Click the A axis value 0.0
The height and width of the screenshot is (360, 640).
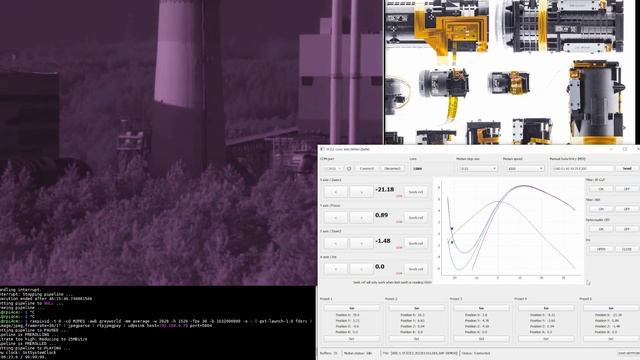click(x=380, y=267)
